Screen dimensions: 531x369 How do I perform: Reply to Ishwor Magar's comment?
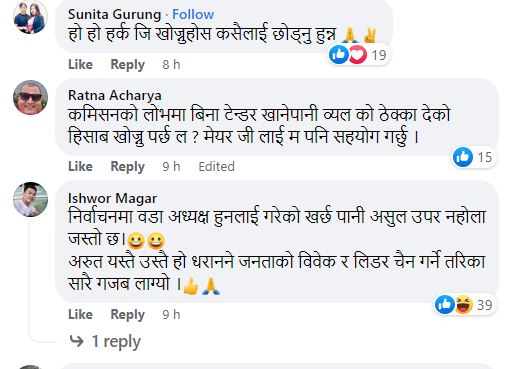(x=128, y=314)
